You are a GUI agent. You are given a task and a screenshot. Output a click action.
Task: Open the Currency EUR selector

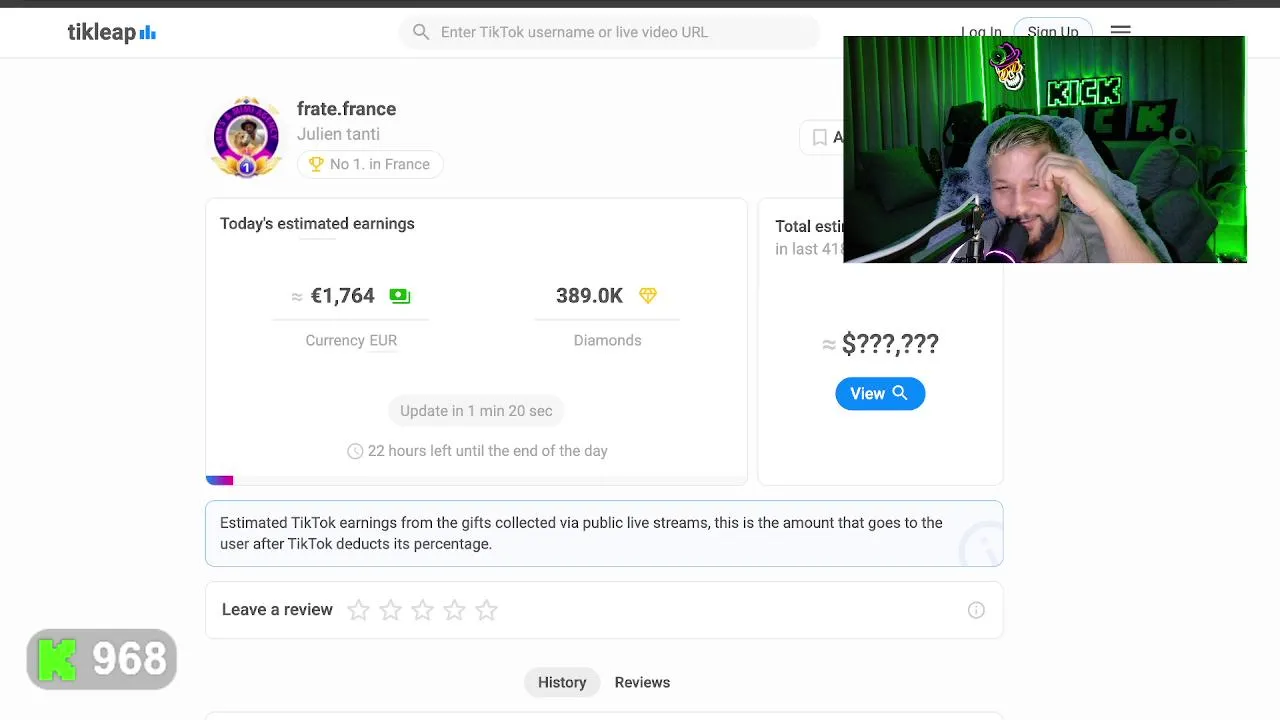(351, 340)
